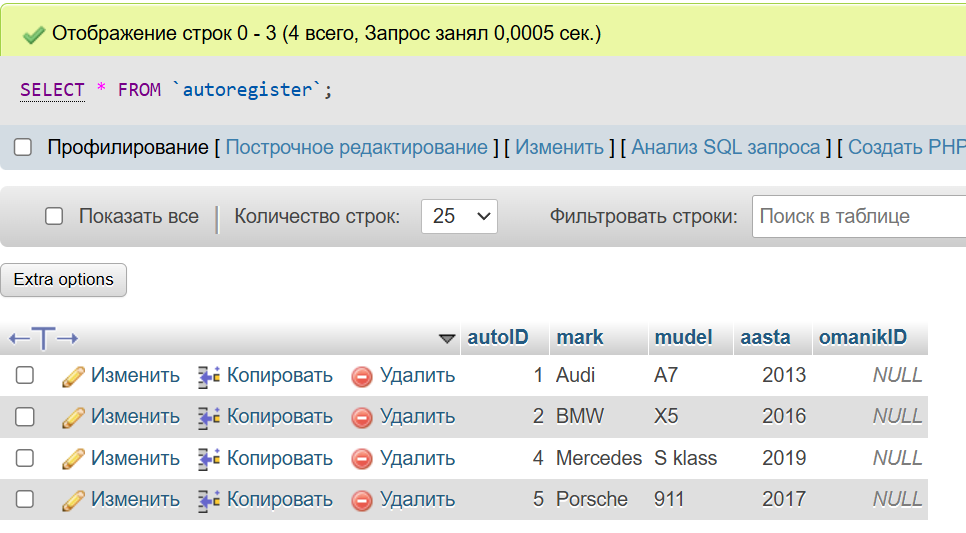Click the pencil edit icon in the Porsche row
The height and width of the screenshot is (533, 966).
73,500
